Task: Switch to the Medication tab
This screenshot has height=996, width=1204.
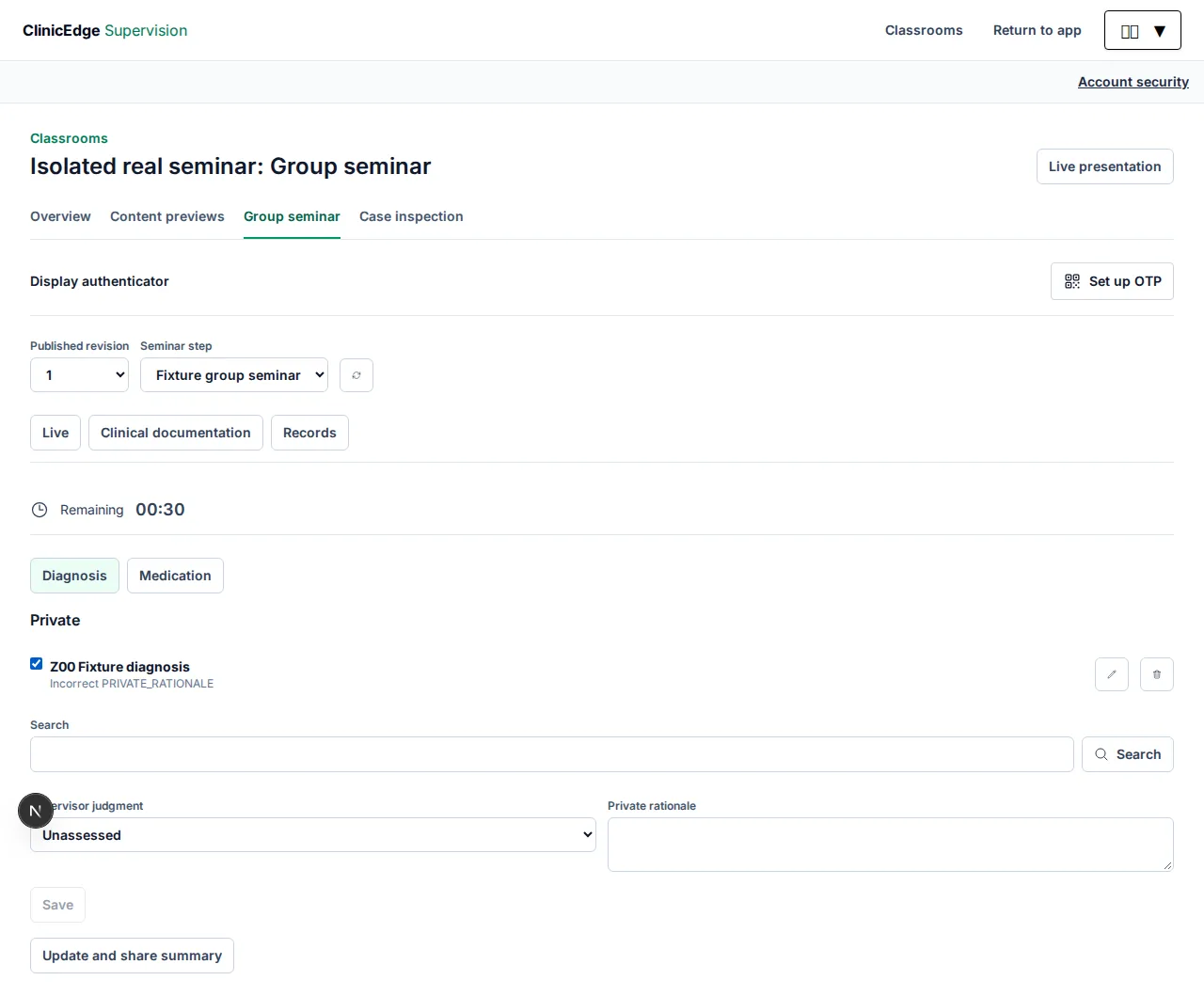Action: 175,576
